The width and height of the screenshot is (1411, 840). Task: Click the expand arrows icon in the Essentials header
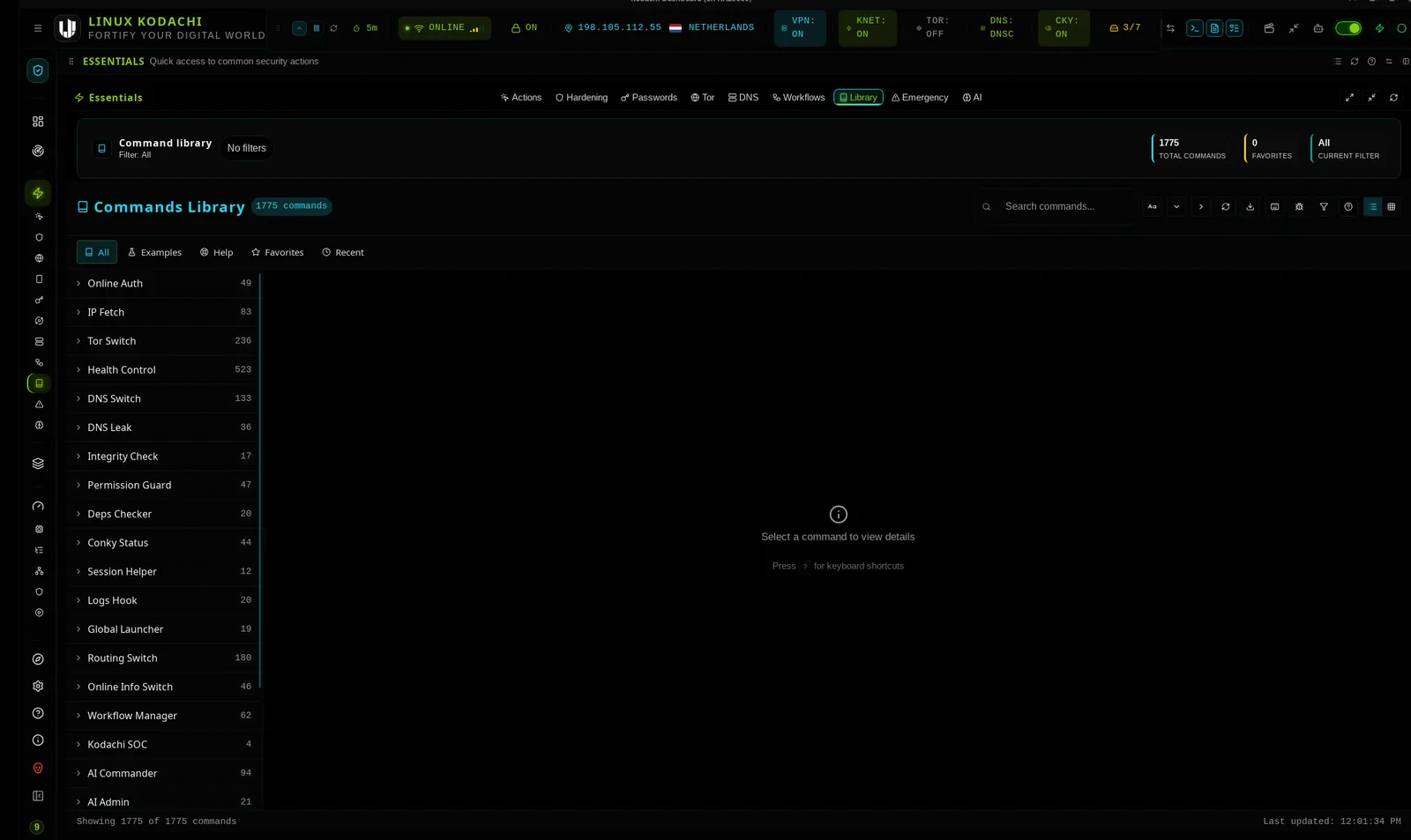1349,98
